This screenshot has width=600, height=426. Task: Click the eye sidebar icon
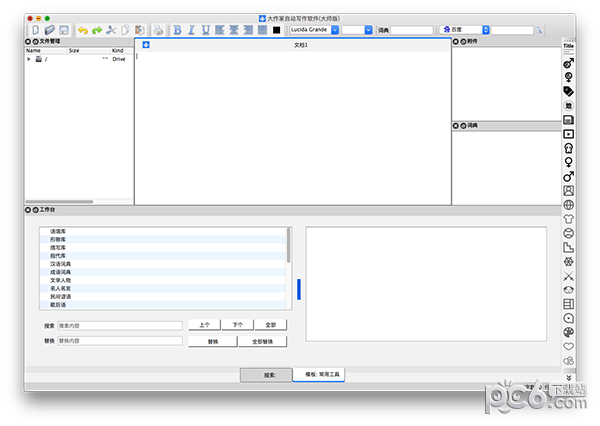pyautogui.click(x=568, y=290)
